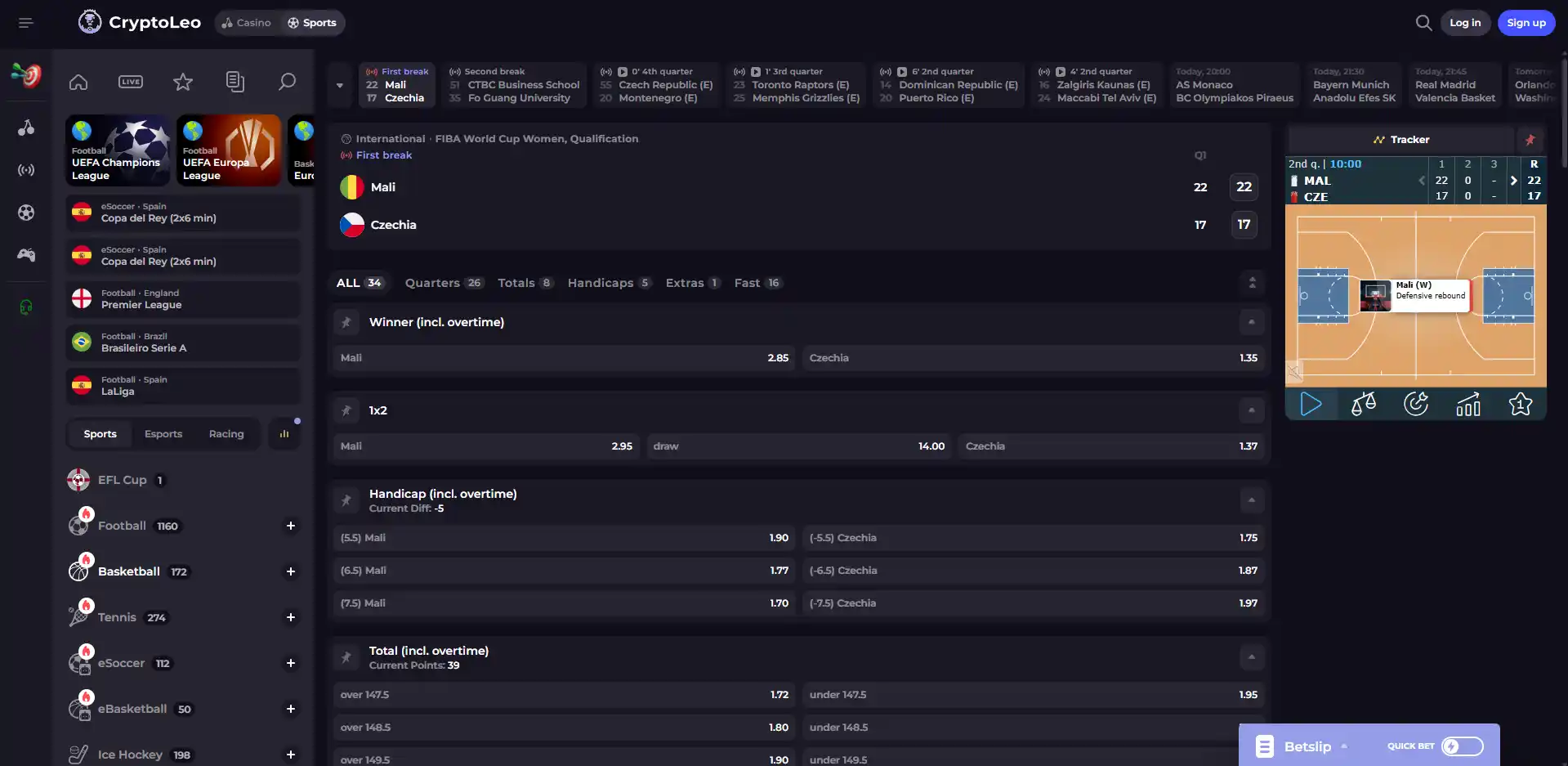
Task: Open tracker lineup star icon
Action: pyautogui.click(x=1521, y=404)
